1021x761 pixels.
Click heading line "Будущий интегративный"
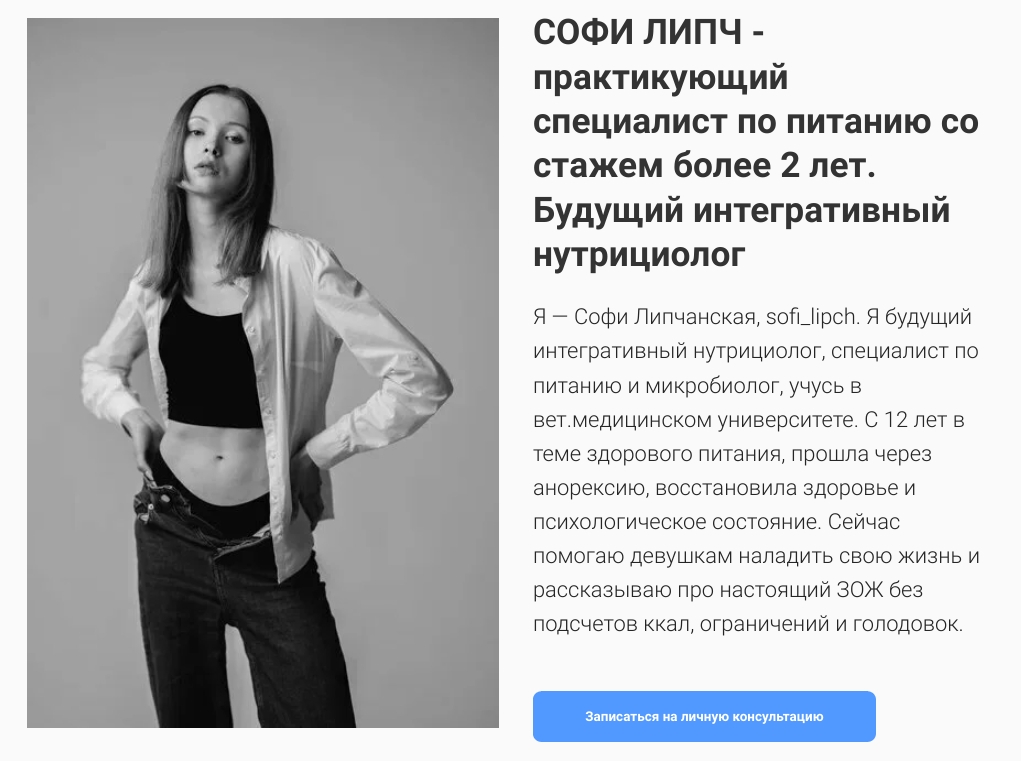coord(742,210)
